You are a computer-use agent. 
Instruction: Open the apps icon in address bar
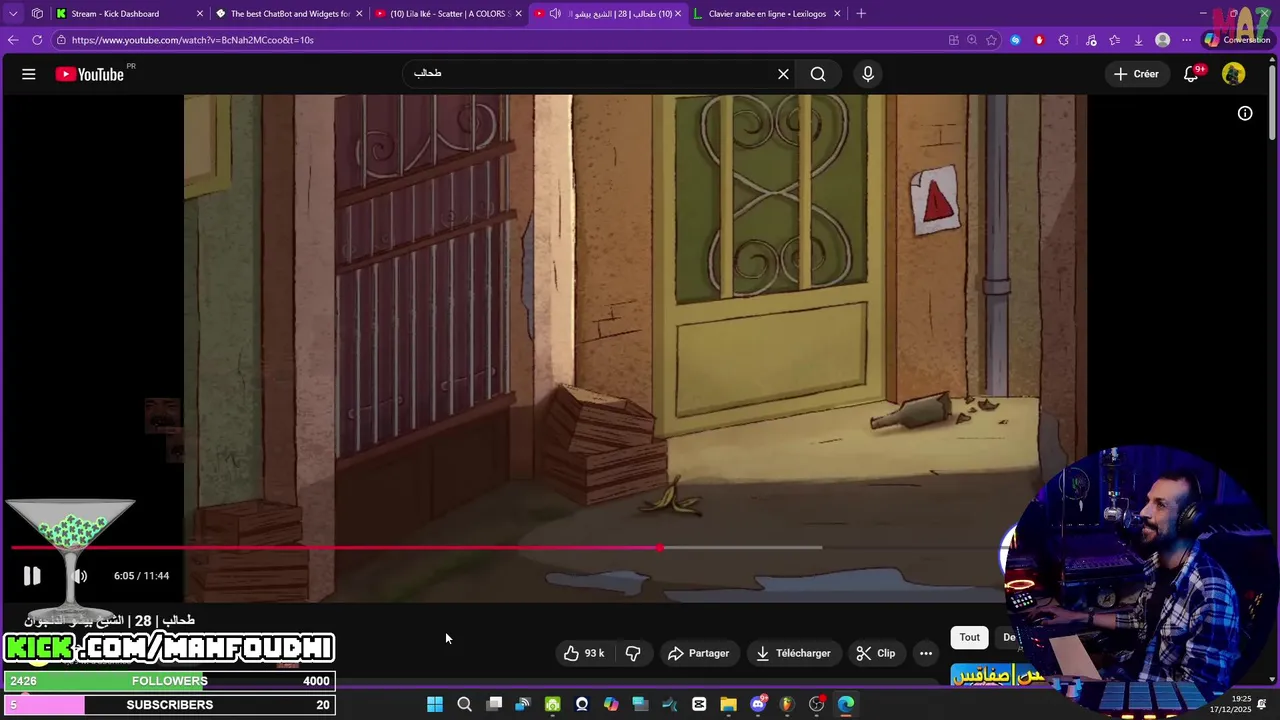point(953,40)
